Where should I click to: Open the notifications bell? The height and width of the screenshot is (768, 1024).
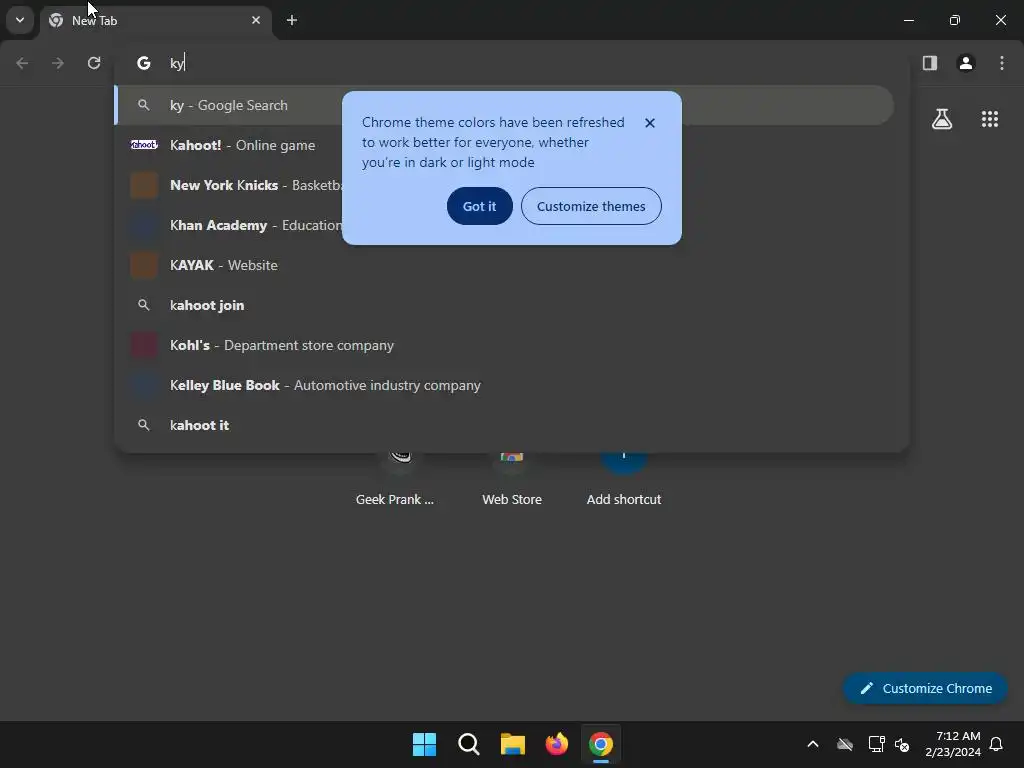pyautogui.click(x=997, y=744)
